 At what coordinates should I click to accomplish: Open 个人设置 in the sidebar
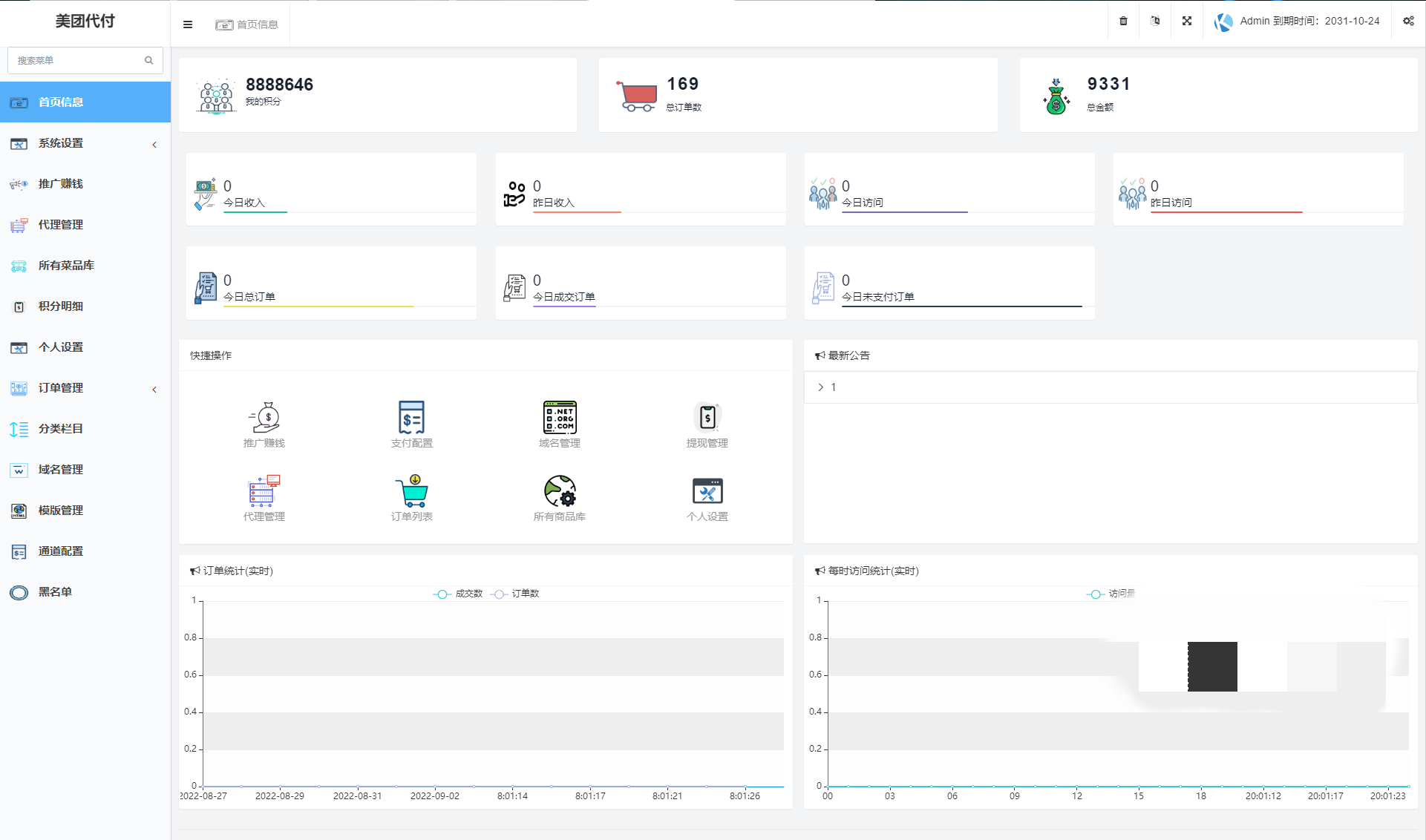point(85,347)
